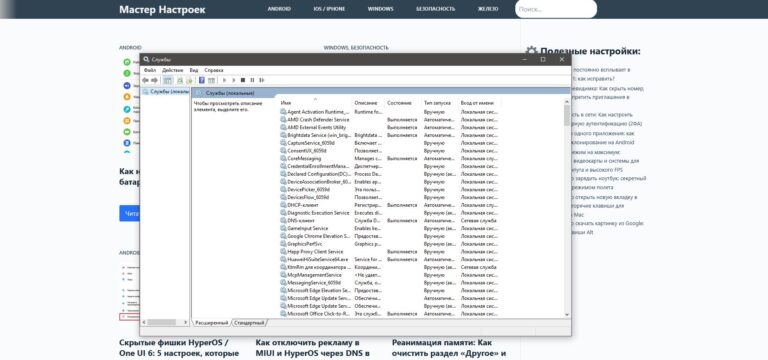Open WINDOWS in the website's top navigation
768x360 pixels.
coord(381,9)
